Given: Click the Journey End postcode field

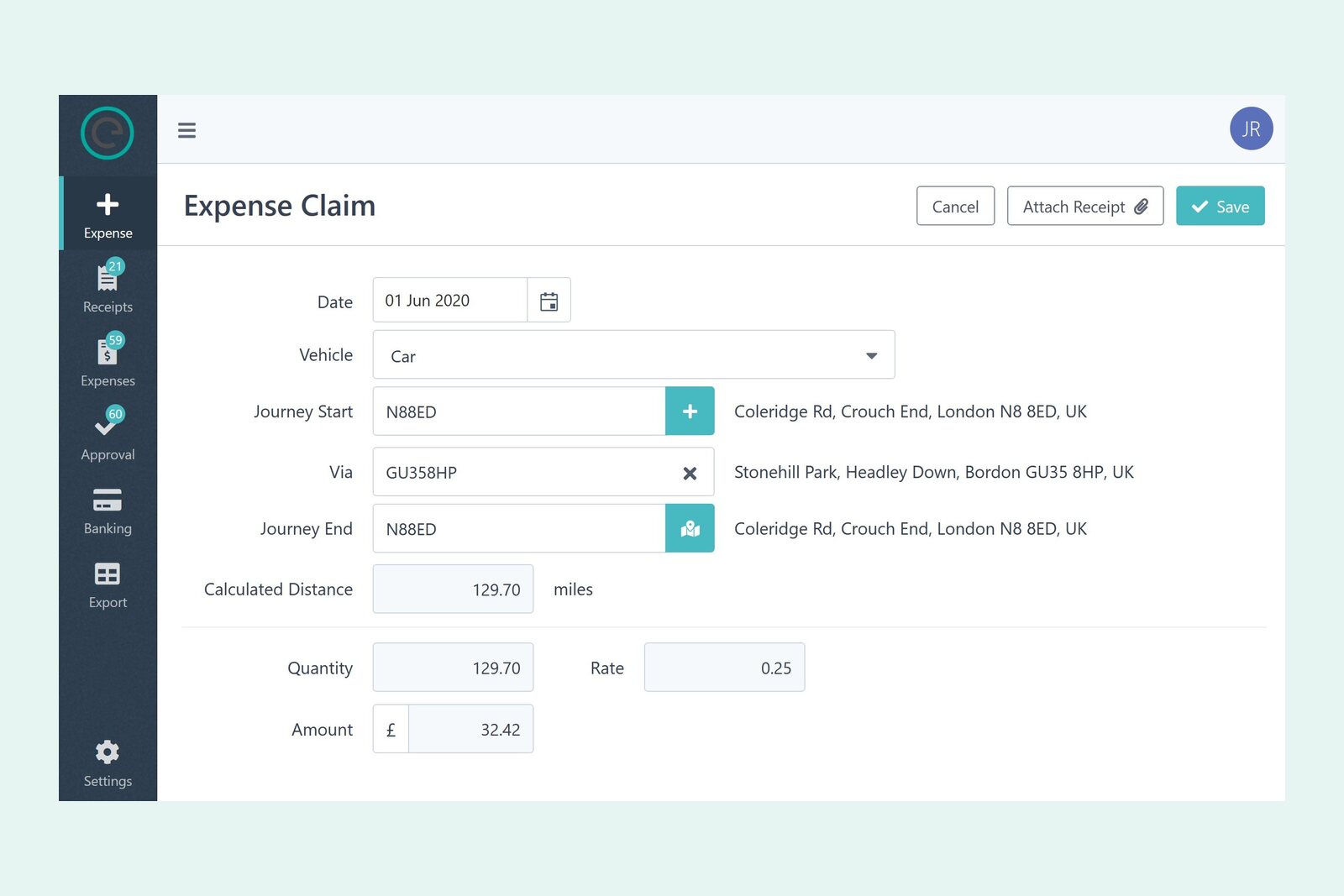Looking at the screenshot, I should click(x=519, y=529).
